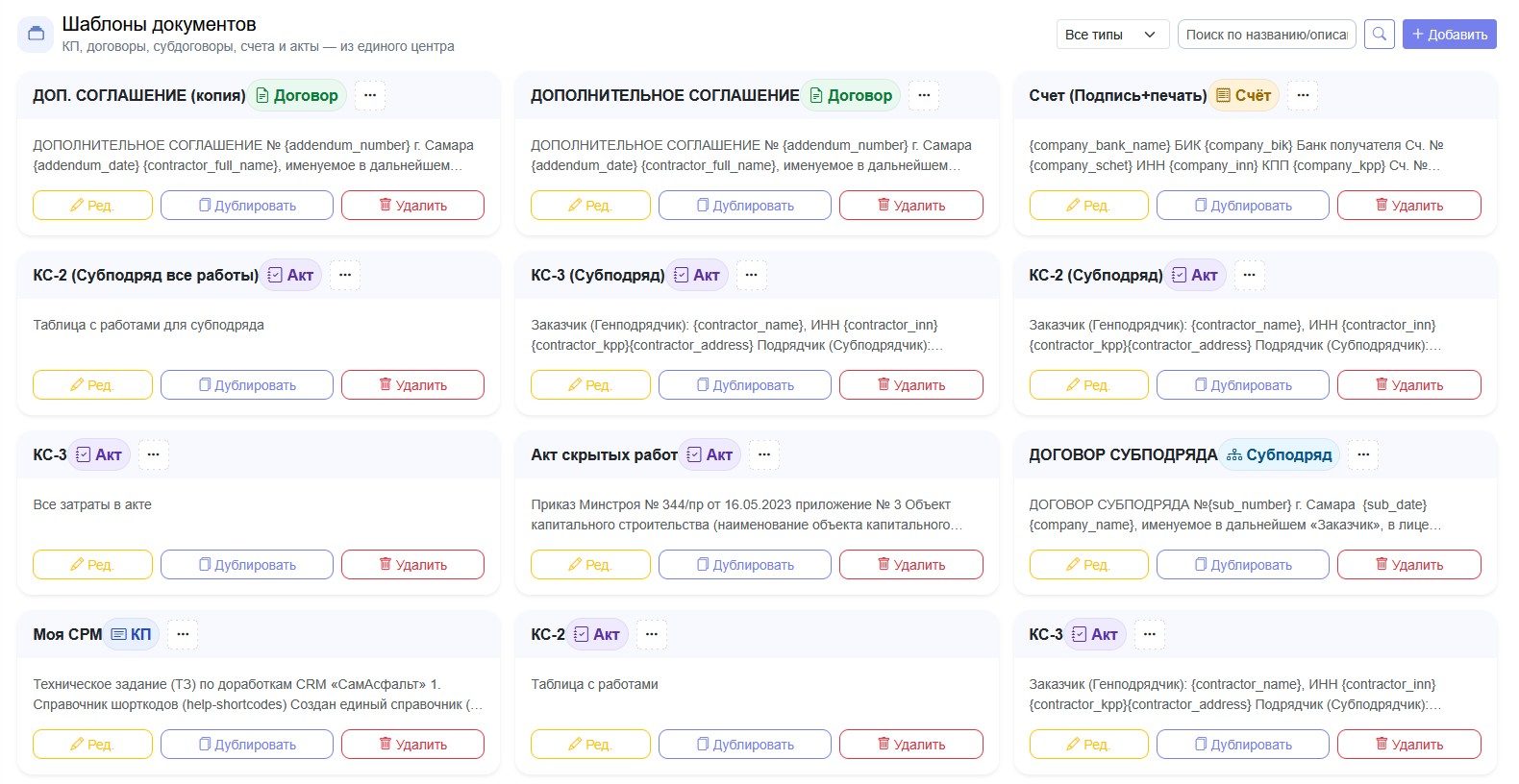Edit the Счет (Подпись+печать) template
Viewport: 1519px width, 784px height.
tap(1088, 205)
